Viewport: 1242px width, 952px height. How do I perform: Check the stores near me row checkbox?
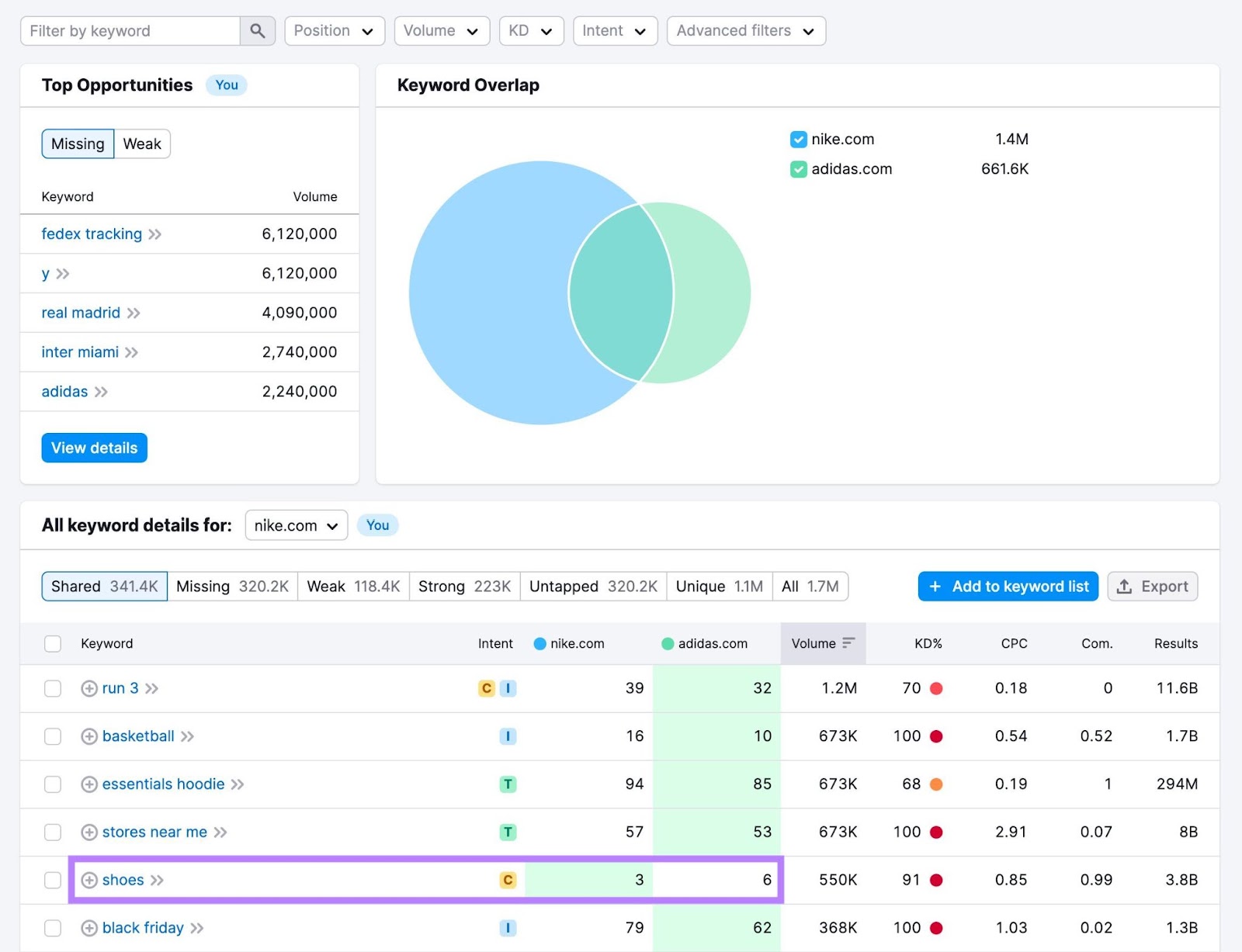(x=53, y=833)
